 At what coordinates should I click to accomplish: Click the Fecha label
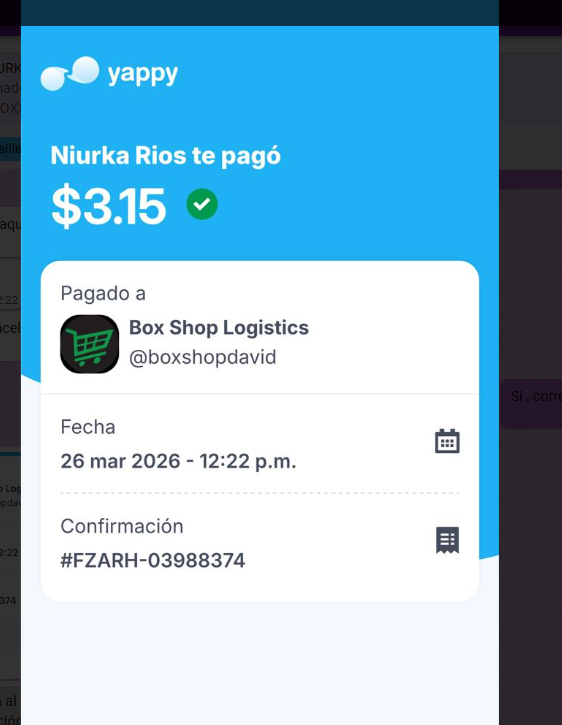[x=88, y=427]
